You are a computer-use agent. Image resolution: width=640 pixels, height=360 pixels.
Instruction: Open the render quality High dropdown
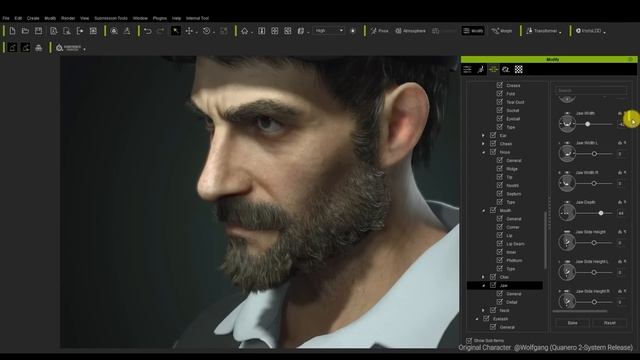tap(329, 31)
